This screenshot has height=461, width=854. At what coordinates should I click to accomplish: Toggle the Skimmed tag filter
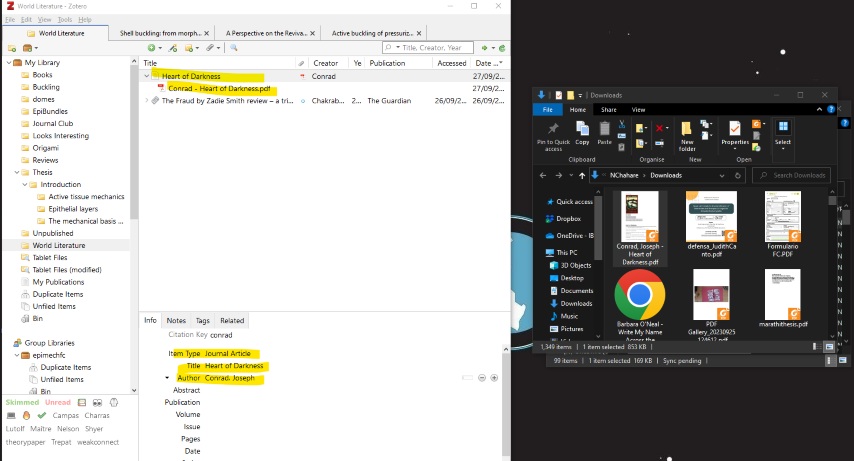pyautogui.click(x=22, y=402)
